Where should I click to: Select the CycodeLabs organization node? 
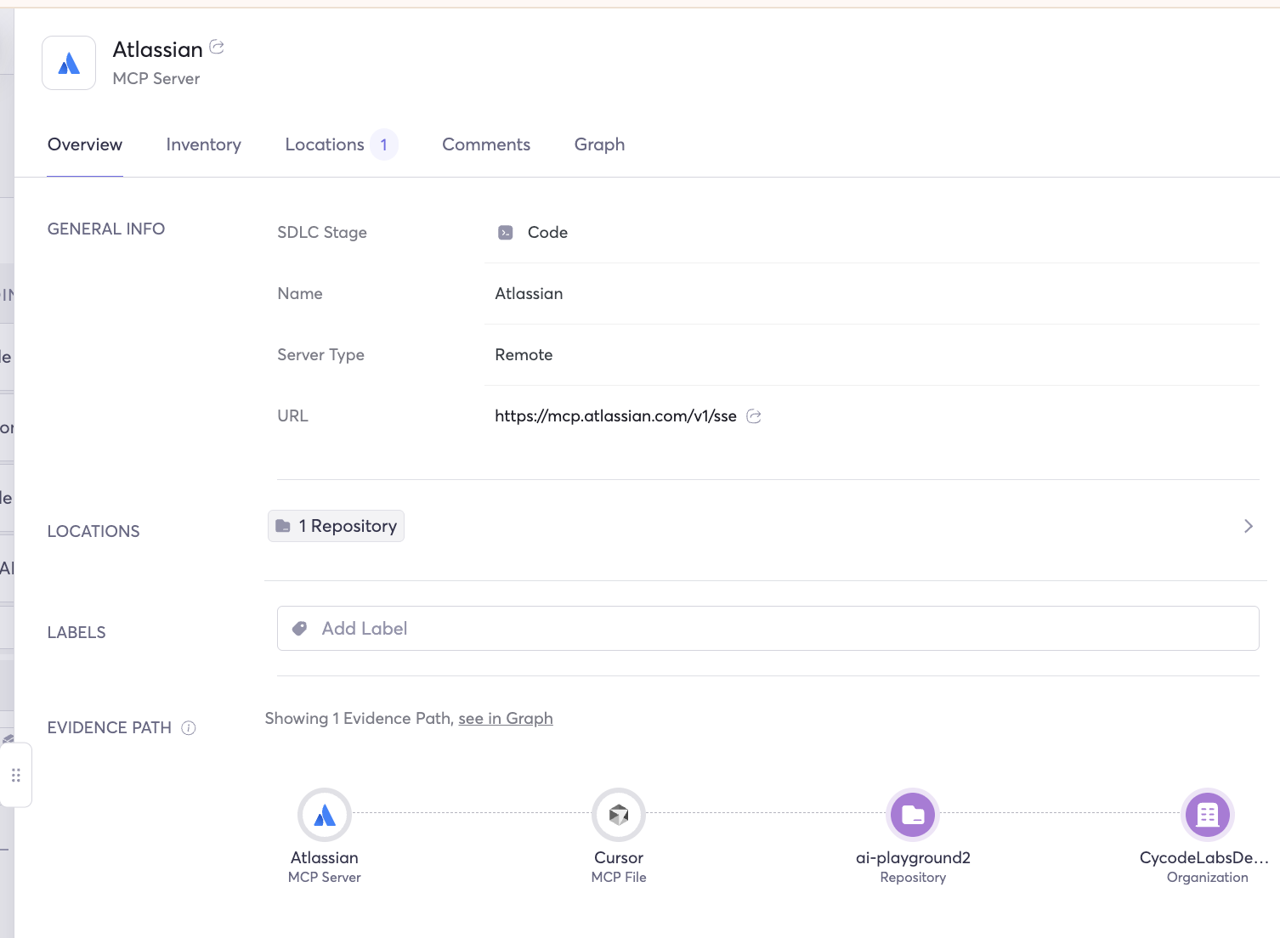[1207, 814]
